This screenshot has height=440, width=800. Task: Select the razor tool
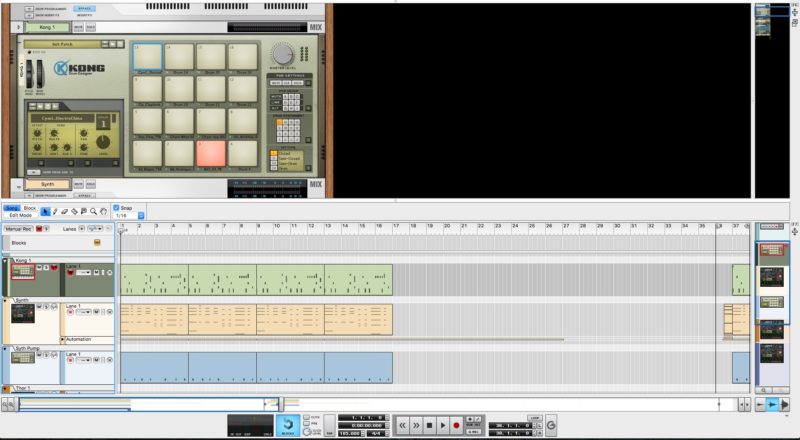(74, 211)
